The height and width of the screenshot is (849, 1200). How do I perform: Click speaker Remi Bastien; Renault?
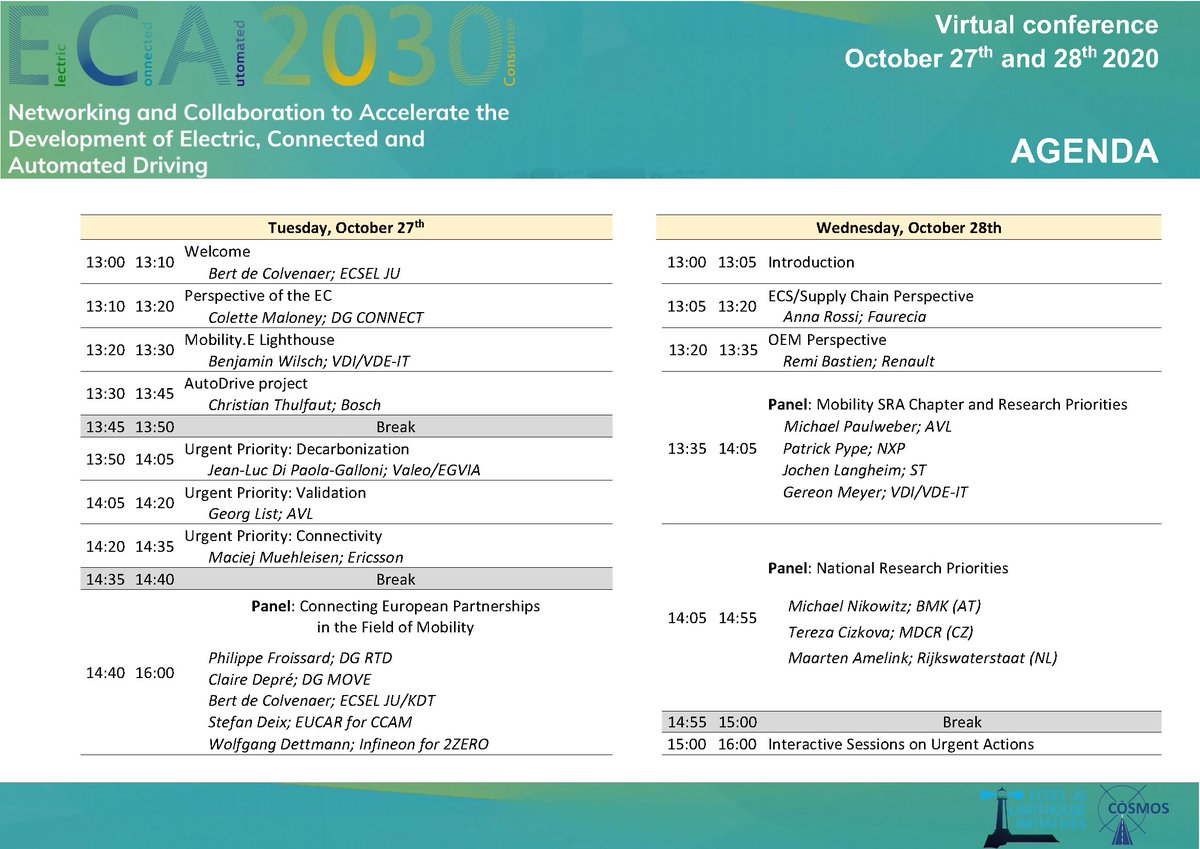(859, 361)
